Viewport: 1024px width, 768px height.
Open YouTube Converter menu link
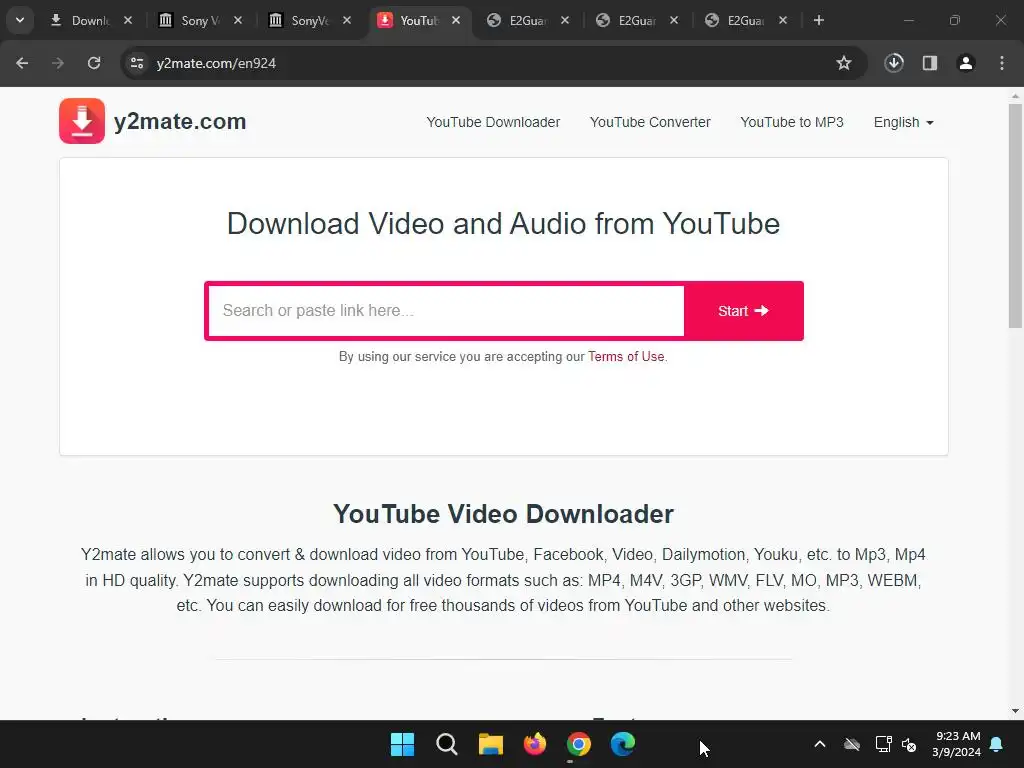click(650, 123)
